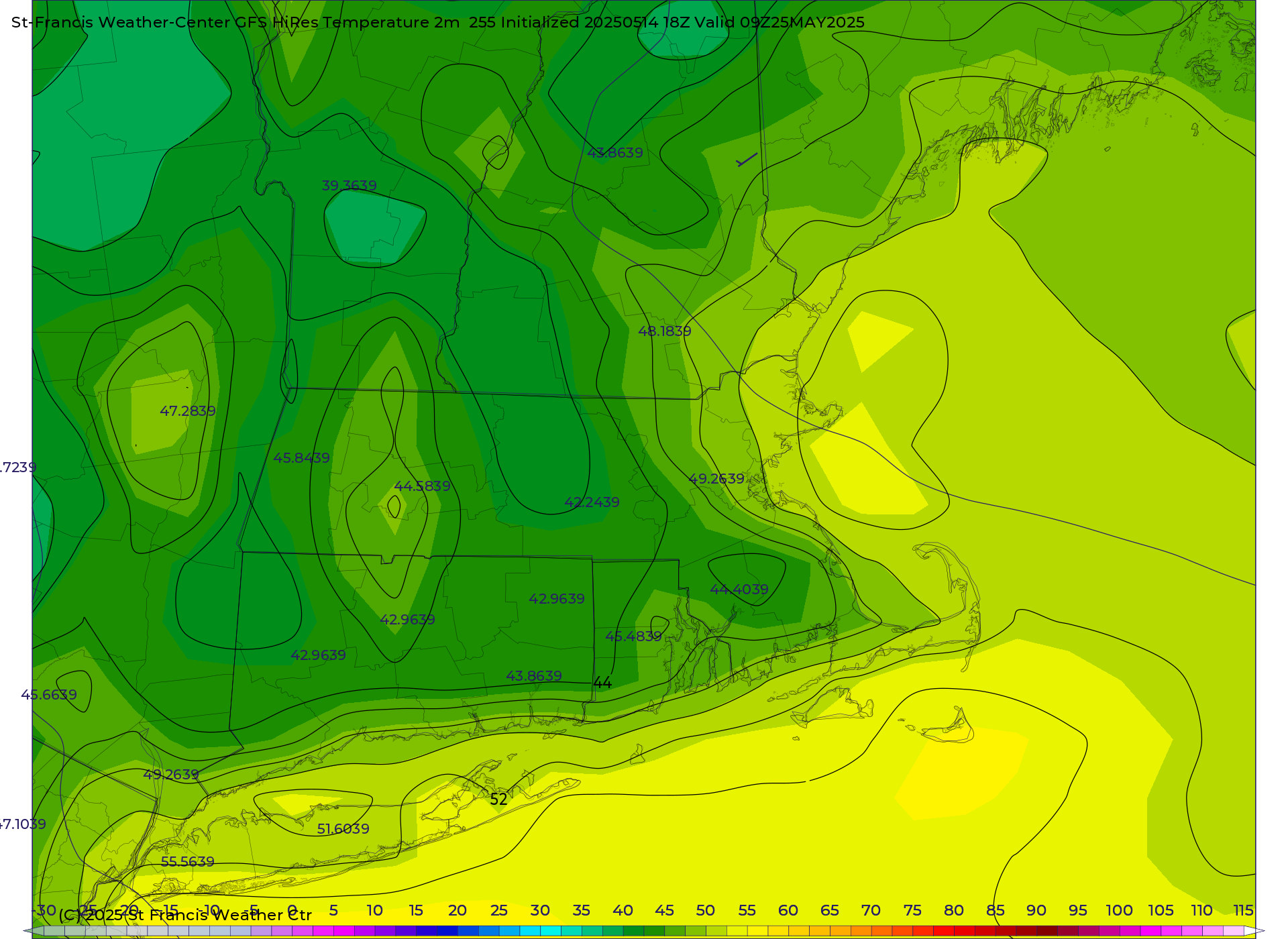Click the color scale label 85
1288x939 pixels.
pyautogui.click(x=995, y=911)
